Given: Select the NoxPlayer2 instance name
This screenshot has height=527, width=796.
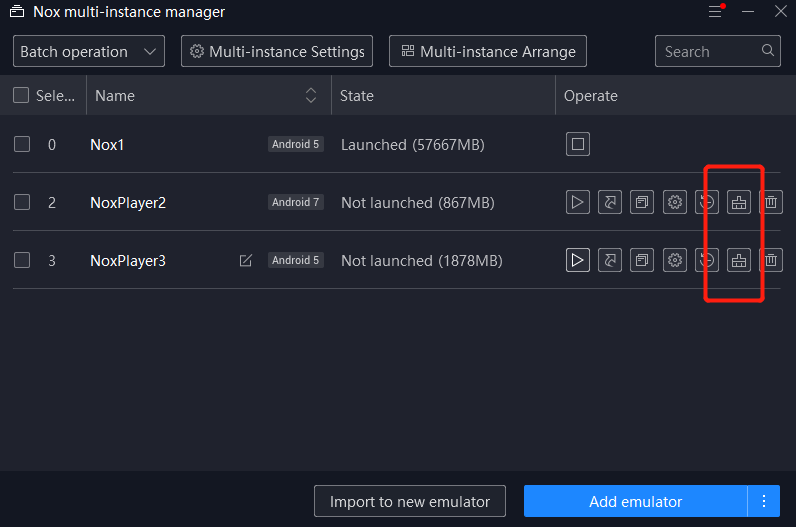Looking at the screenshot, I should 128,203.
